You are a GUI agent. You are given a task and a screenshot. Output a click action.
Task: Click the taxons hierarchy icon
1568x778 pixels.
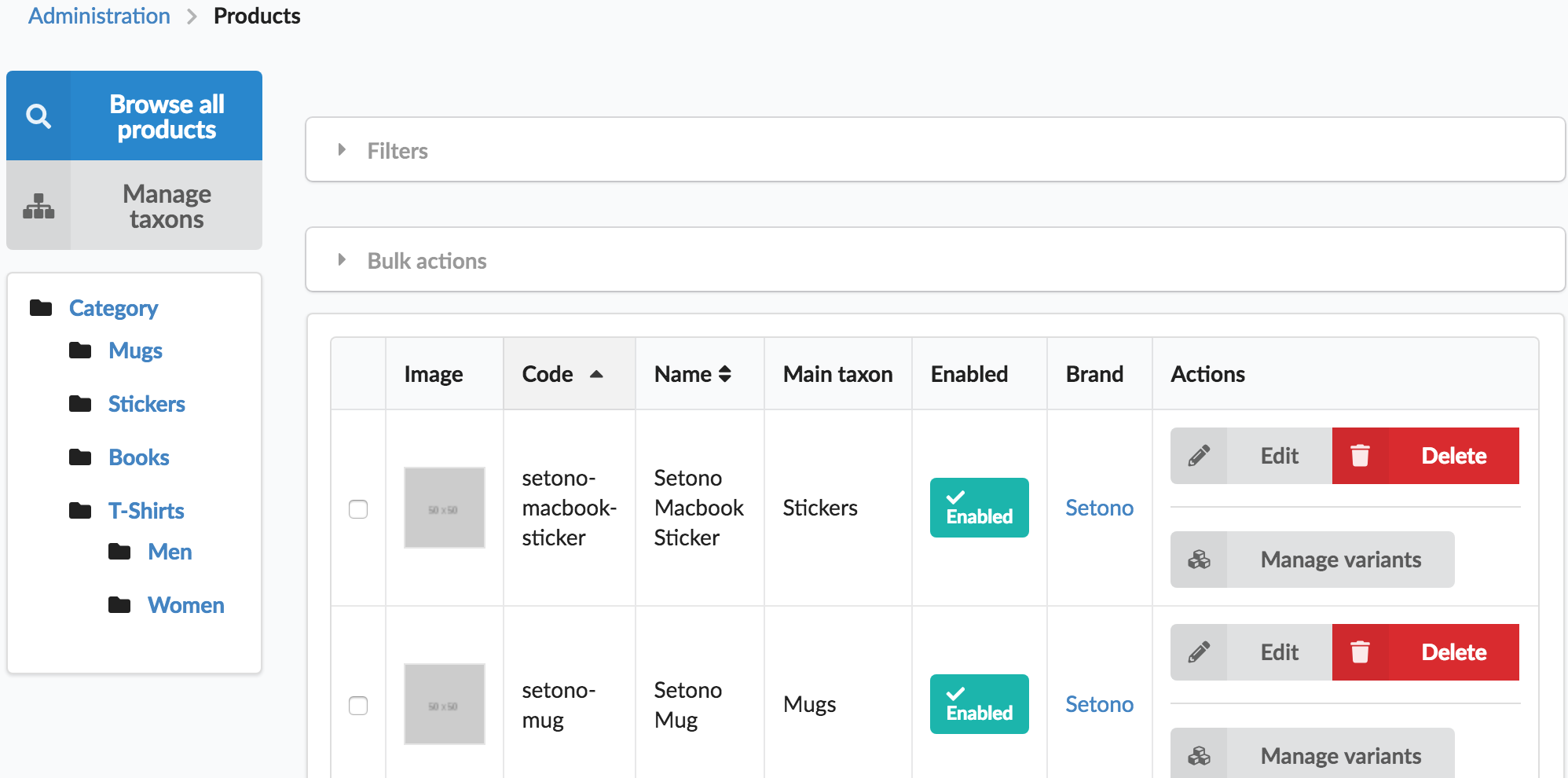click(x=38, y=206)
